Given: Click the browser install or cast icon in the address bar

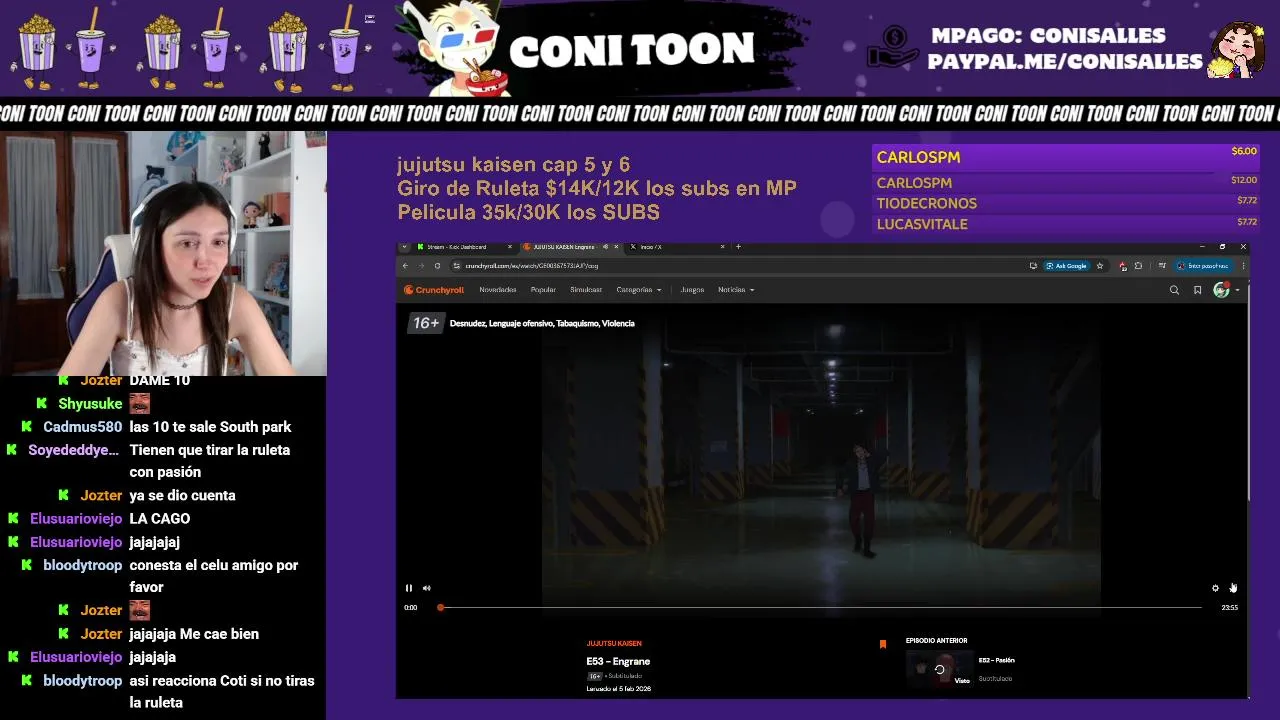Looking at the screenshot, I should pyautogui.click(x=1033, y=266).
